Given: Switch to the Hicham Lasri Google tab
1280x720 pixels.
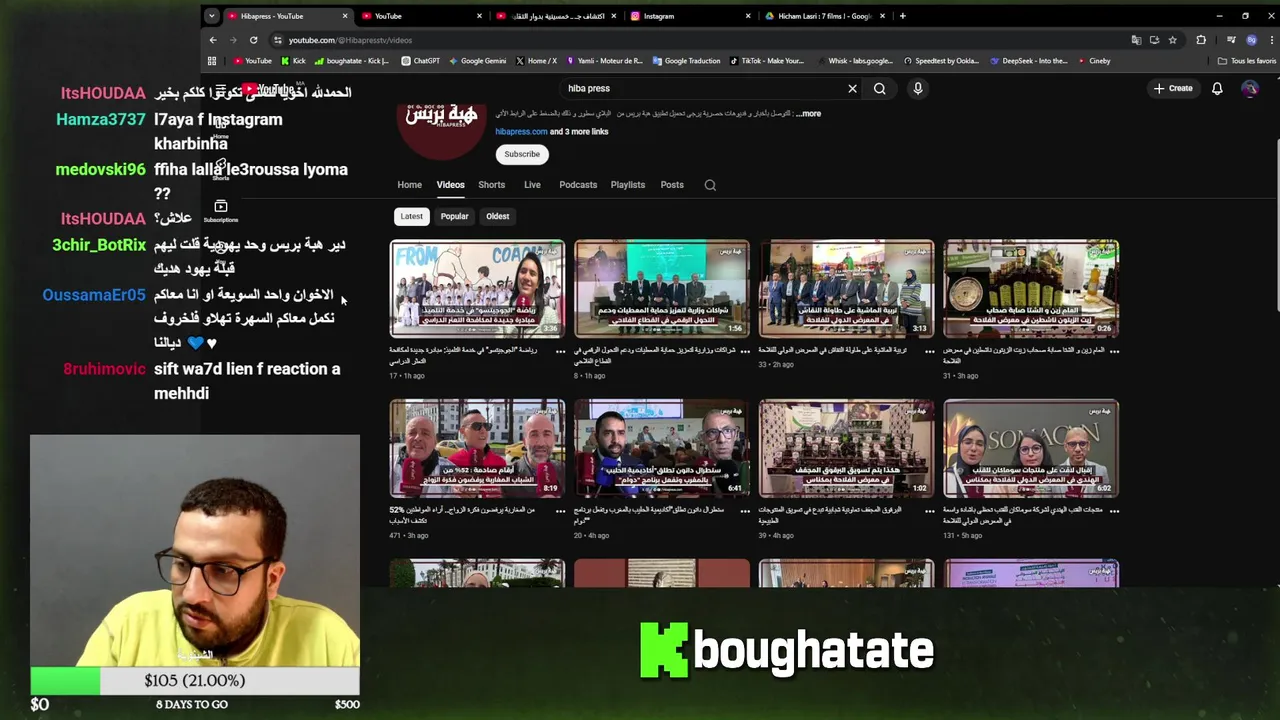Looking at the screenshot, I should pos(825,16).
